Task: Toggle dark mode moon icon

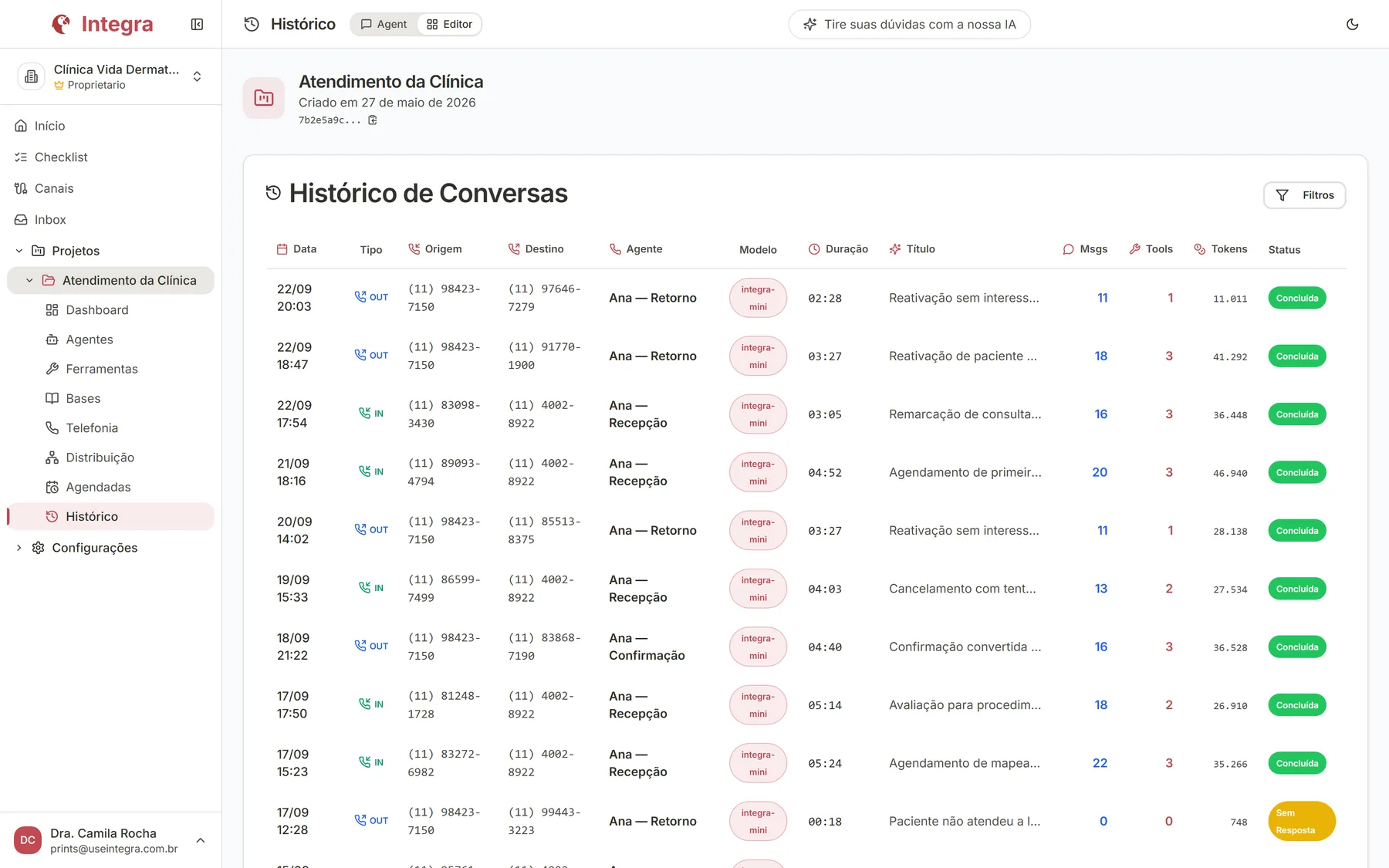Action: [1352, 25]
